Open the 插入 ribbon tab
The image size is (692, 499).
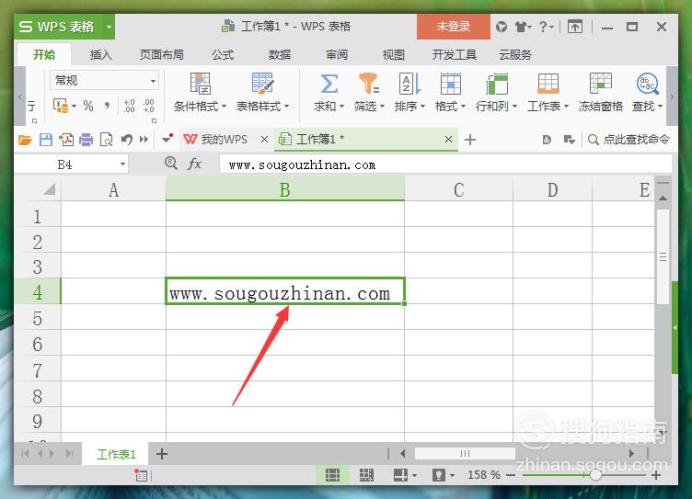coord(101,55)
